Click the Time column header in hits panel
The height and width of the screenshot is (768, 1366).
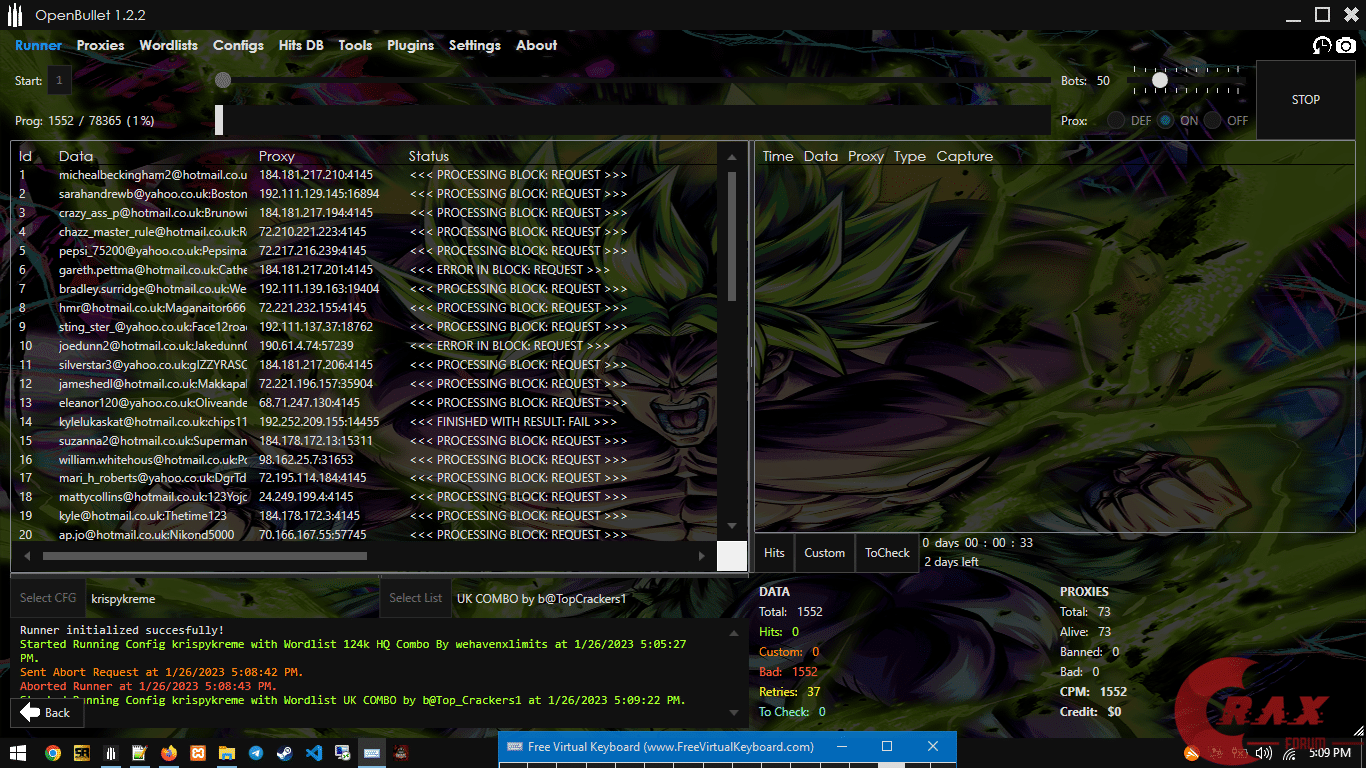click(x=778, y=156)
